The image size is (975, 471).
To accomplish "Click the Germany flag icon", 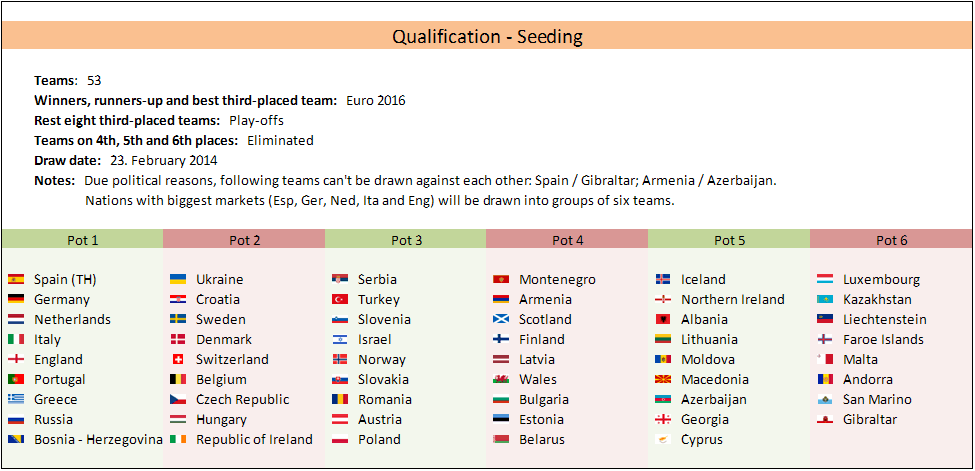I will click(15, 300).
